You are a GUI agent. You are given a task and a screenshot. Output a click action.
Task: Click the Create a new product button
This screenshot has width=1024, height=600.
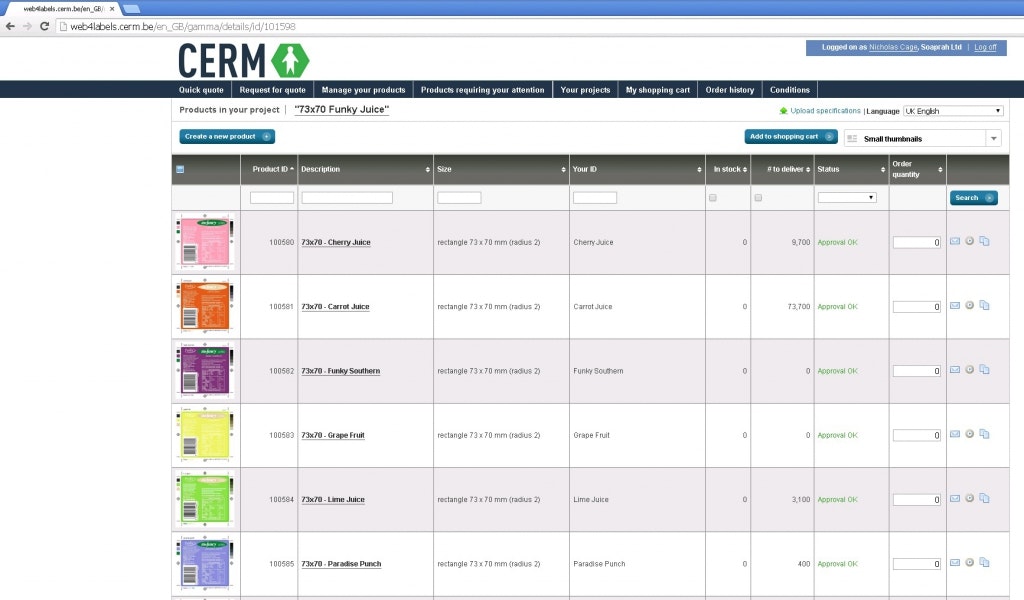224,137
